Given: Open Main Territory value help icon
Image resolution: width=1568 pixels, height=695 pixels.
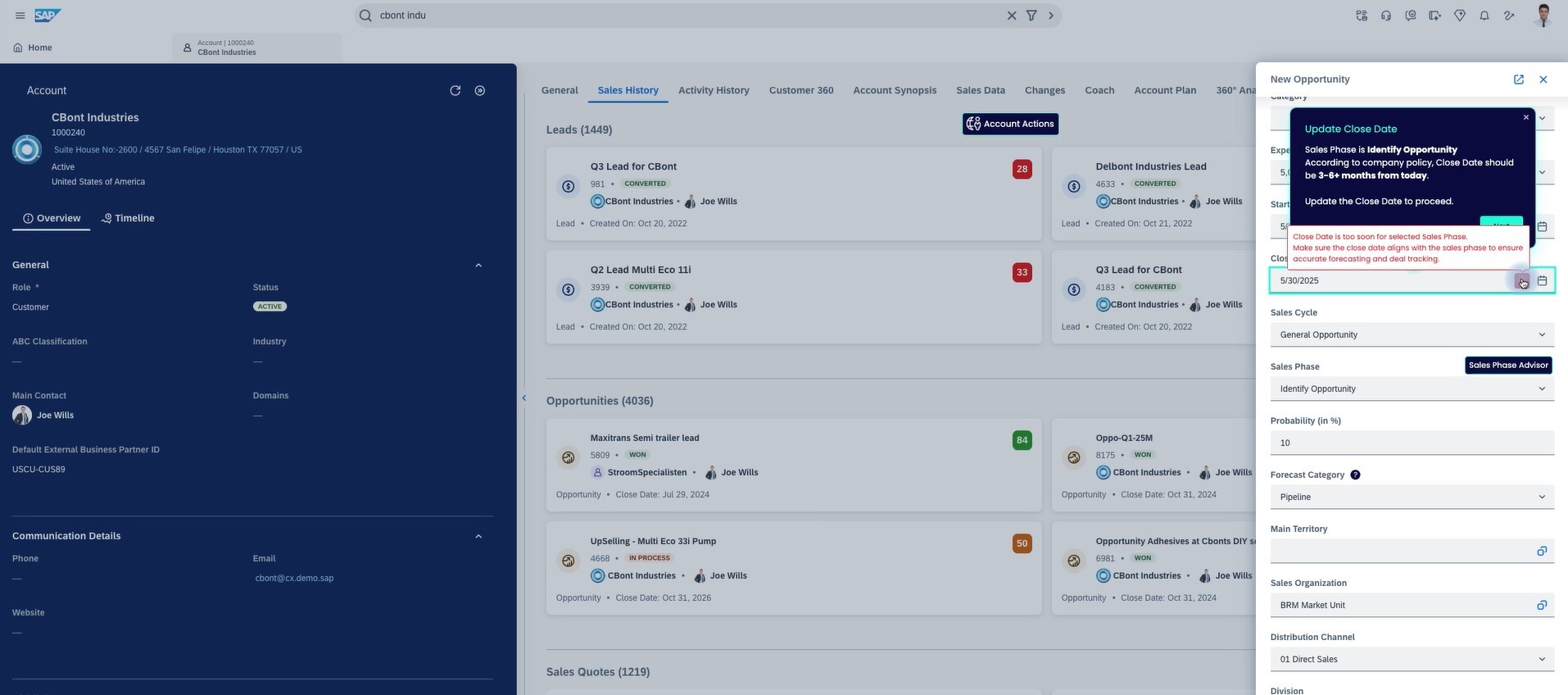Looking at the screenshot, I should [1542, 551].
